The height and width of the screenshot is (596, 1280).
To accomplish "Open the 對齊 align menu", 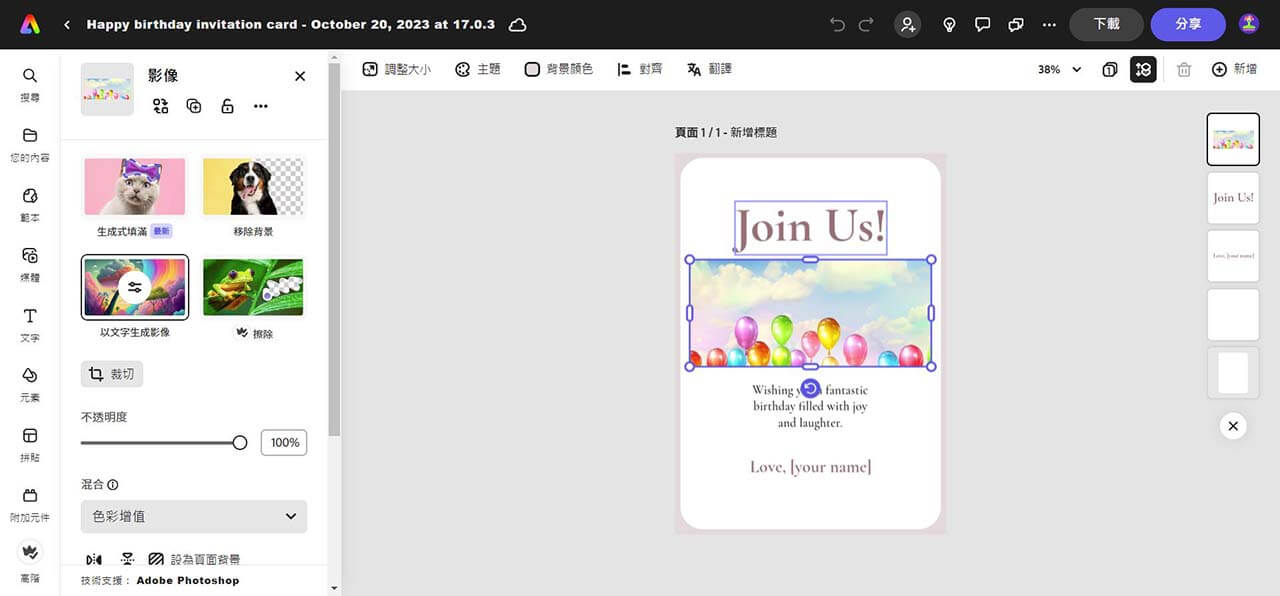I will [x=639, y=69].
